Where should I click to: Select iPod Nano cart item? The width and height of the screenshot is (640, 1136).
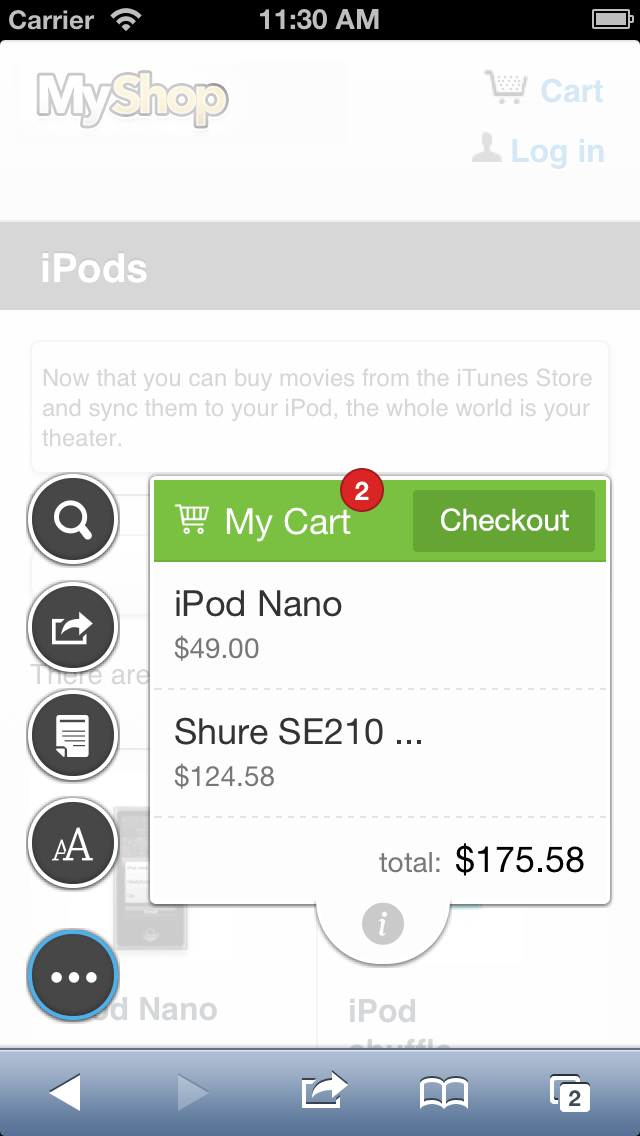(380, 624)
